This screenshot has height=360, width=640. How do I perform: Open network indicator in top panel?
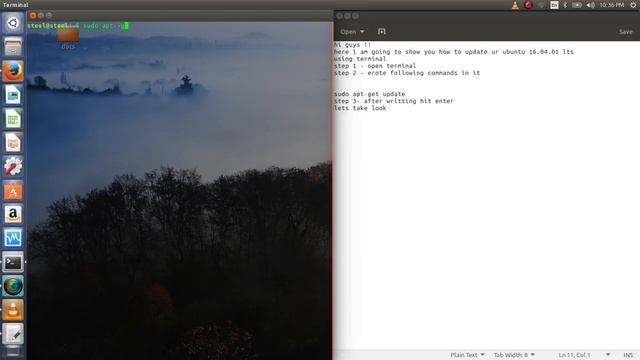542,5
